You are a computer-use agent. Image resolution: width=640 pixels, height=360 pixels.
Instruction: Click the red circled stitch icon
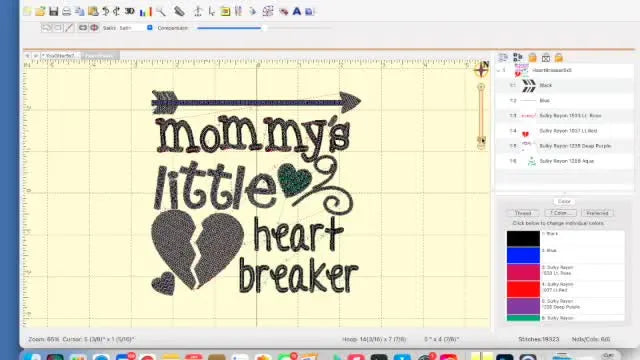[94, 28]
